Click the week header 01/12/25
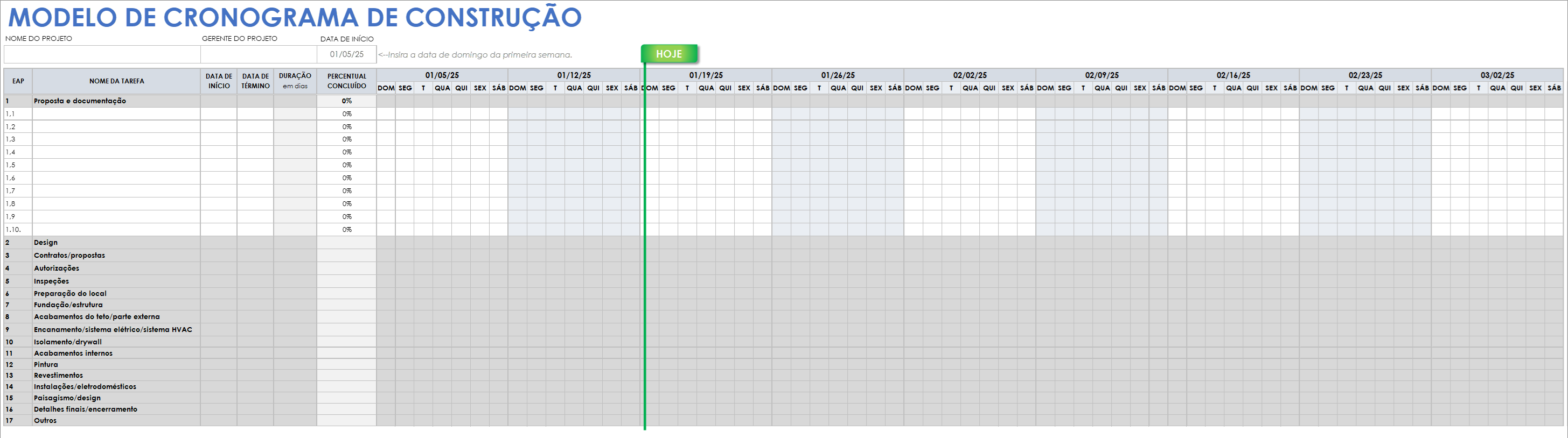Image resolution: width=1568 pixels, height=438 pixels. 574,75
